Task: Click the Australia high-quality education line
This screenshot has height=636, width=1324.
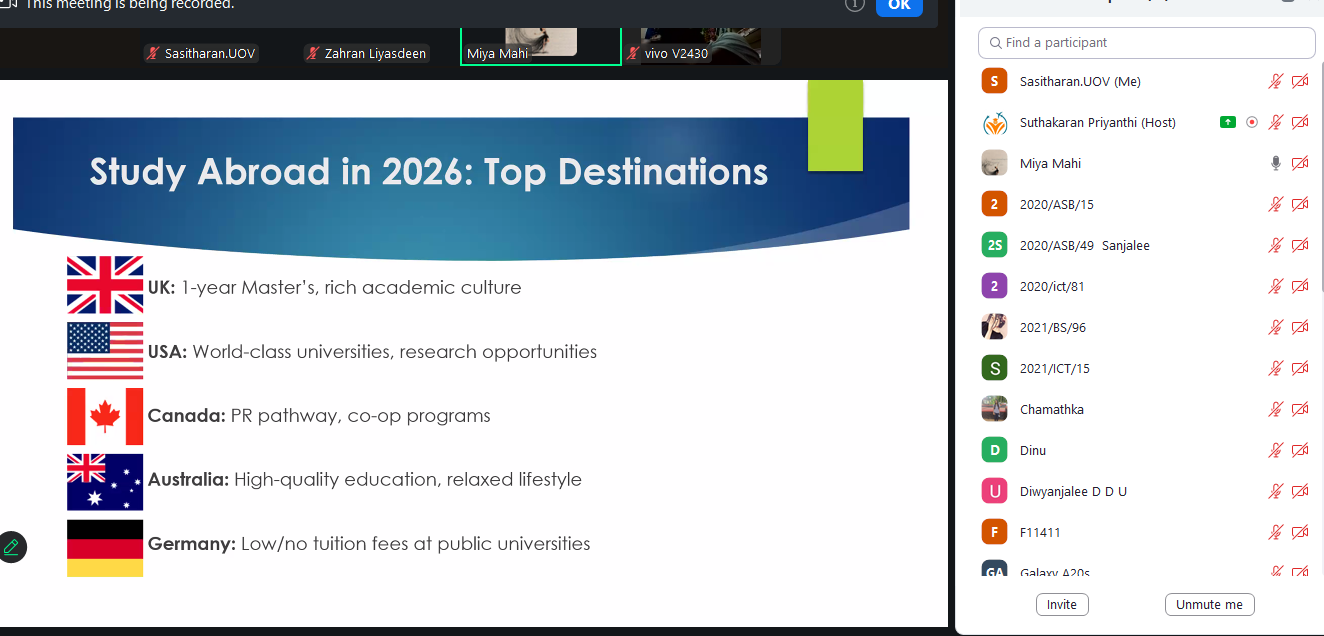Action: (365, 480)
